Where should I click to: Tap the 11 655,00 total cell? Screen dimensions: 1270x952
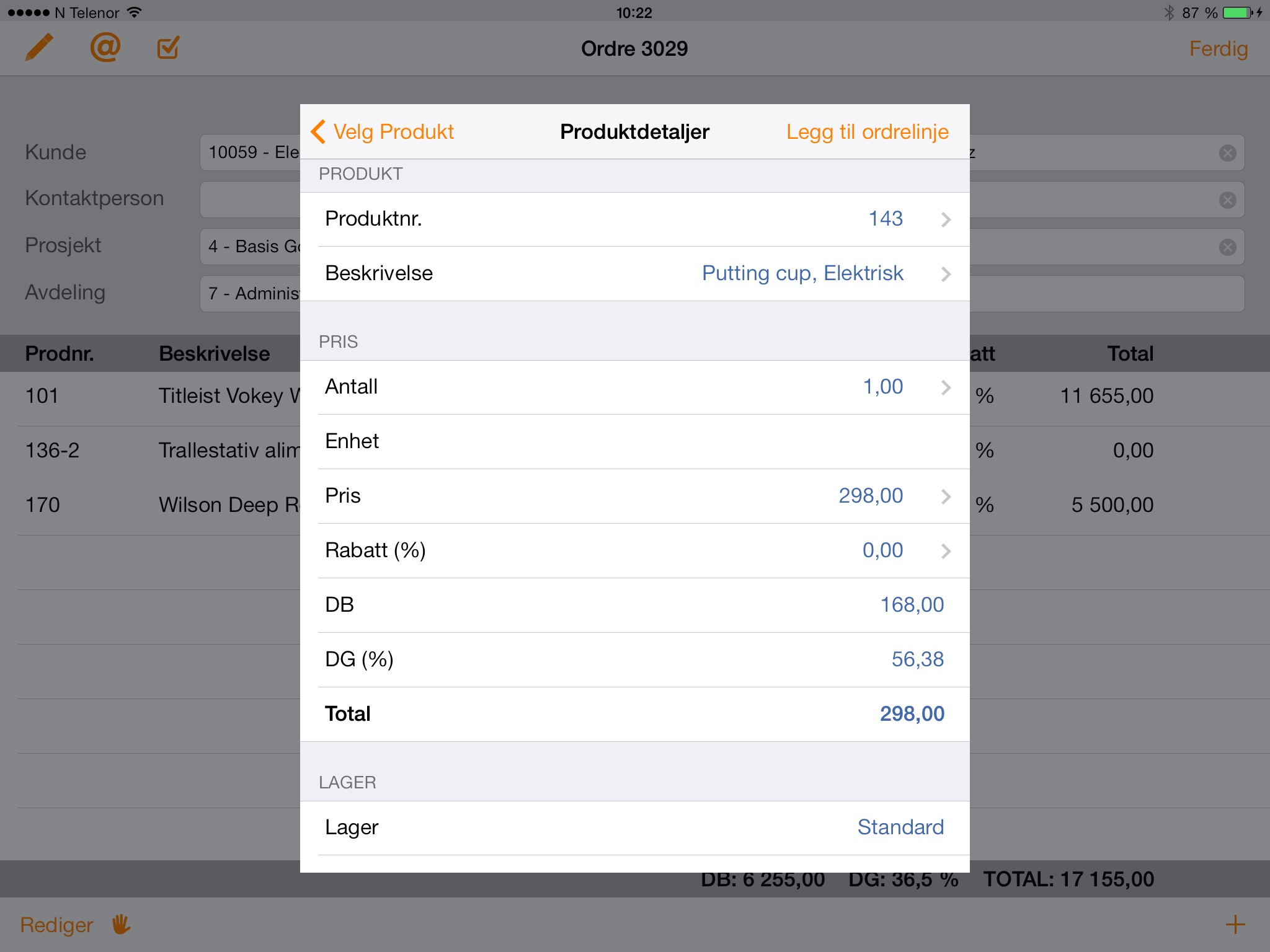(x=1107, y=395)
